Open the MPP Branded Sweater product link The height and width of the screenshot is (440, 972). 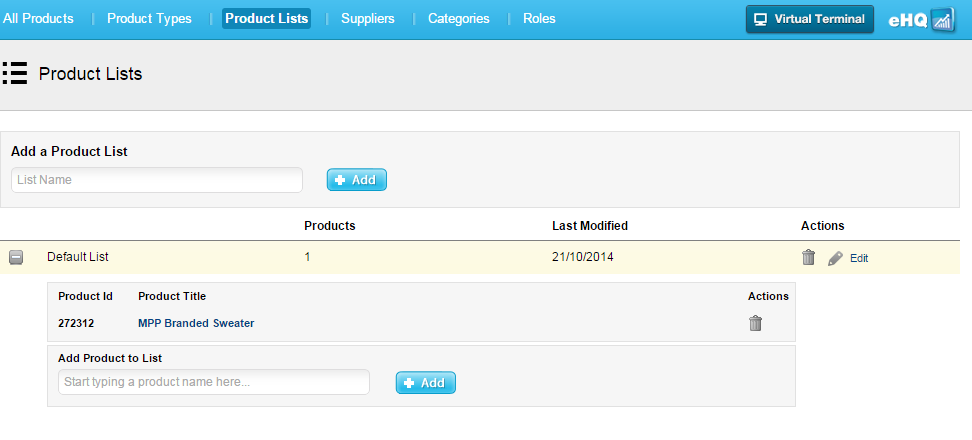pyautogui.click(x=196, y=323)
